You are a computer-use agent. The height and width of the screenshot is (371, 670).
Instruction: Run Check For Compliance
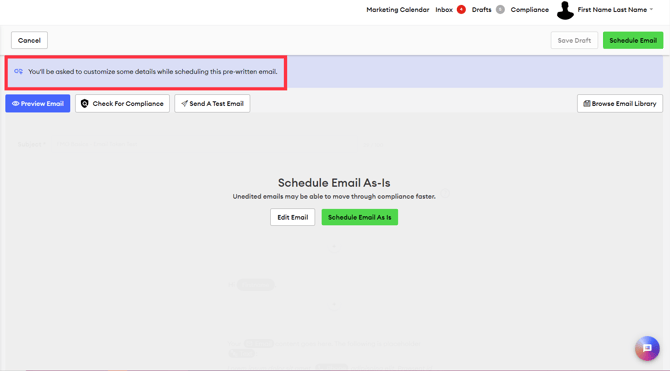point(122,103)
